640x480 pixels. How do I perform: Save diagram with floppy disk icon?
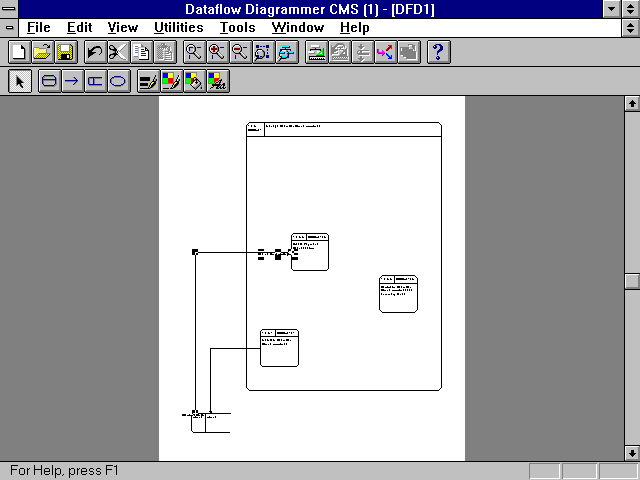(x=64, y=52)
